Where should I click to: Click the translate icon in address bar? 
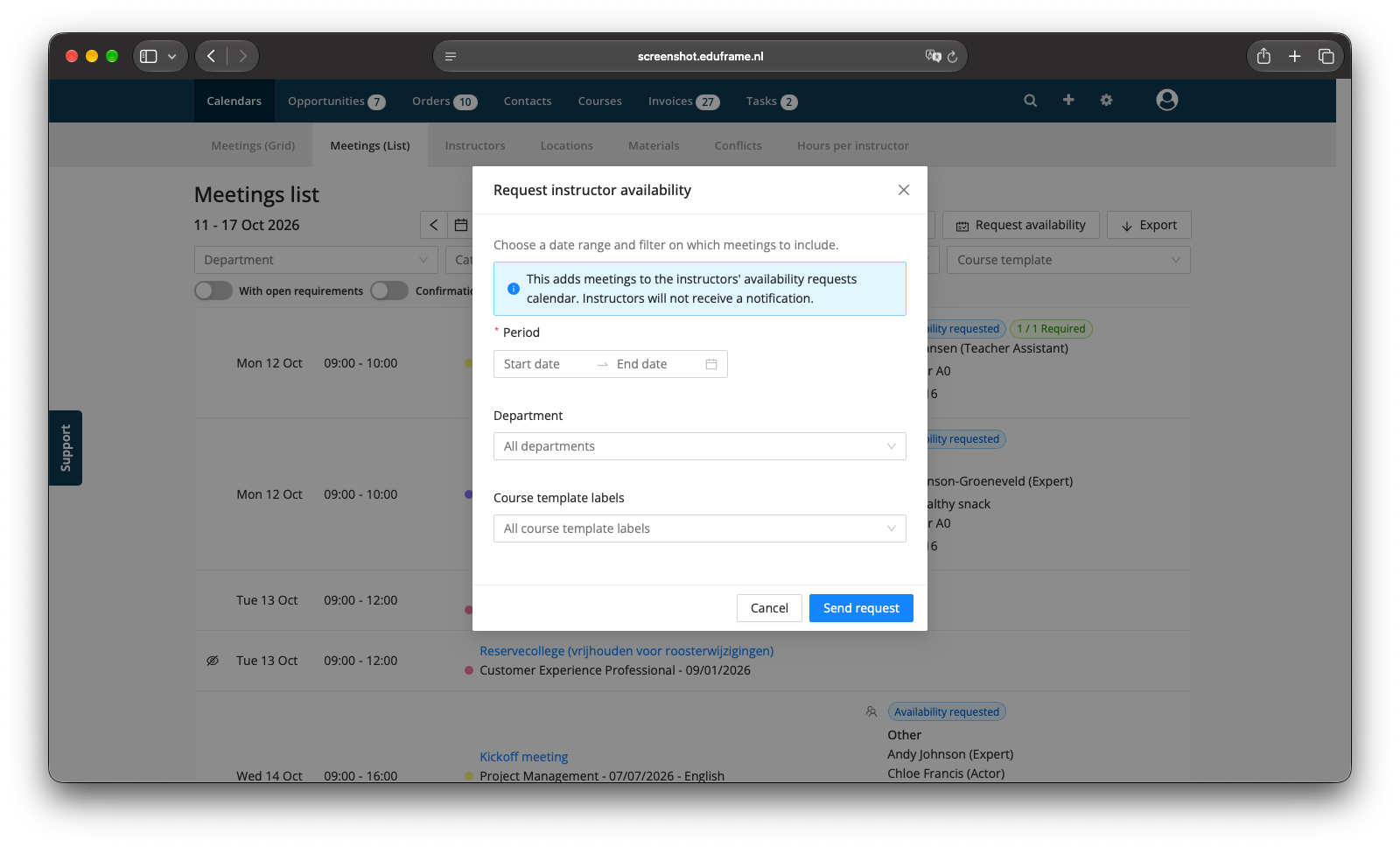[933, 56]
